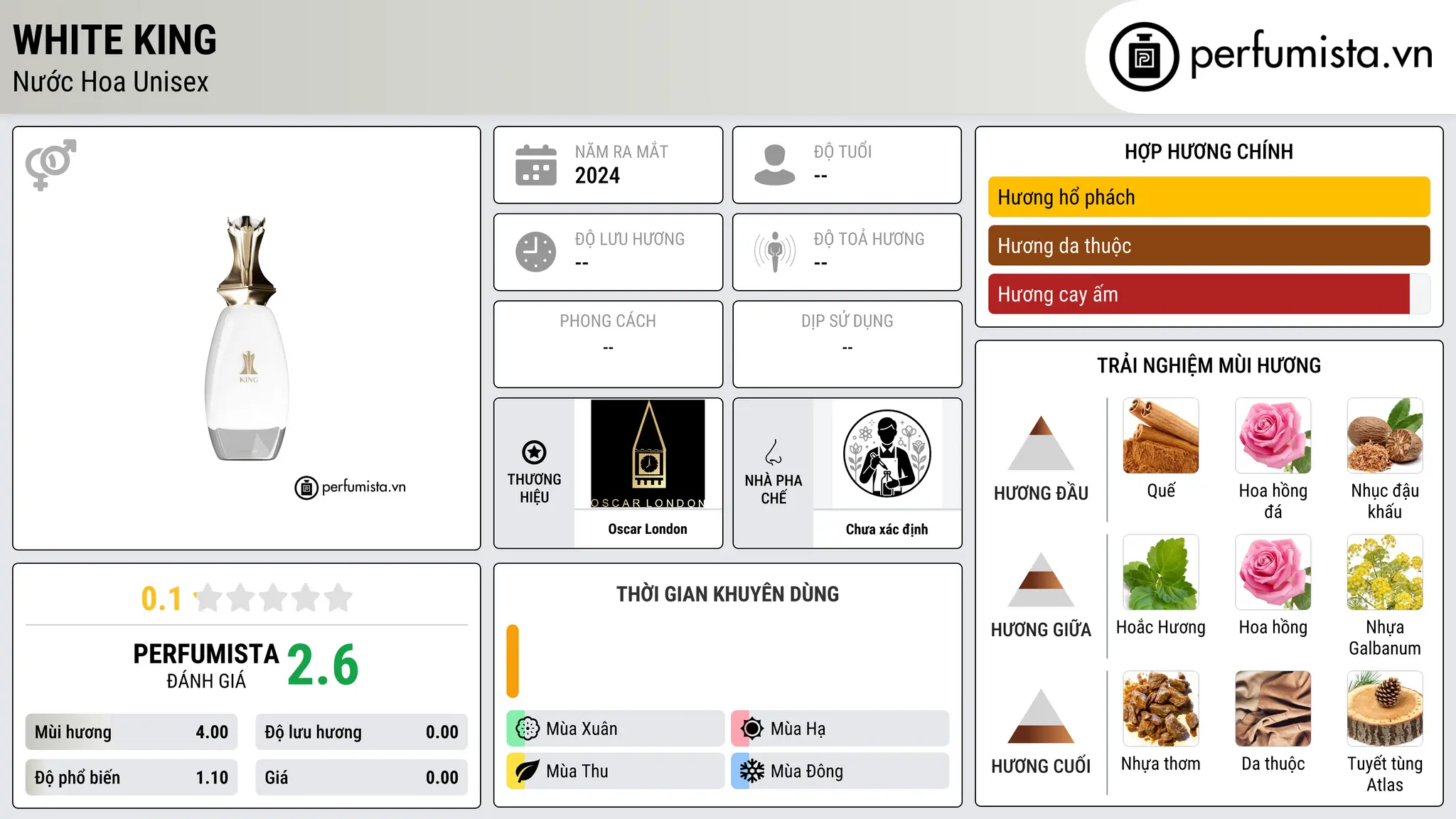Click the Phong cách card
1456x819 pixels.
tap(608, 344)
